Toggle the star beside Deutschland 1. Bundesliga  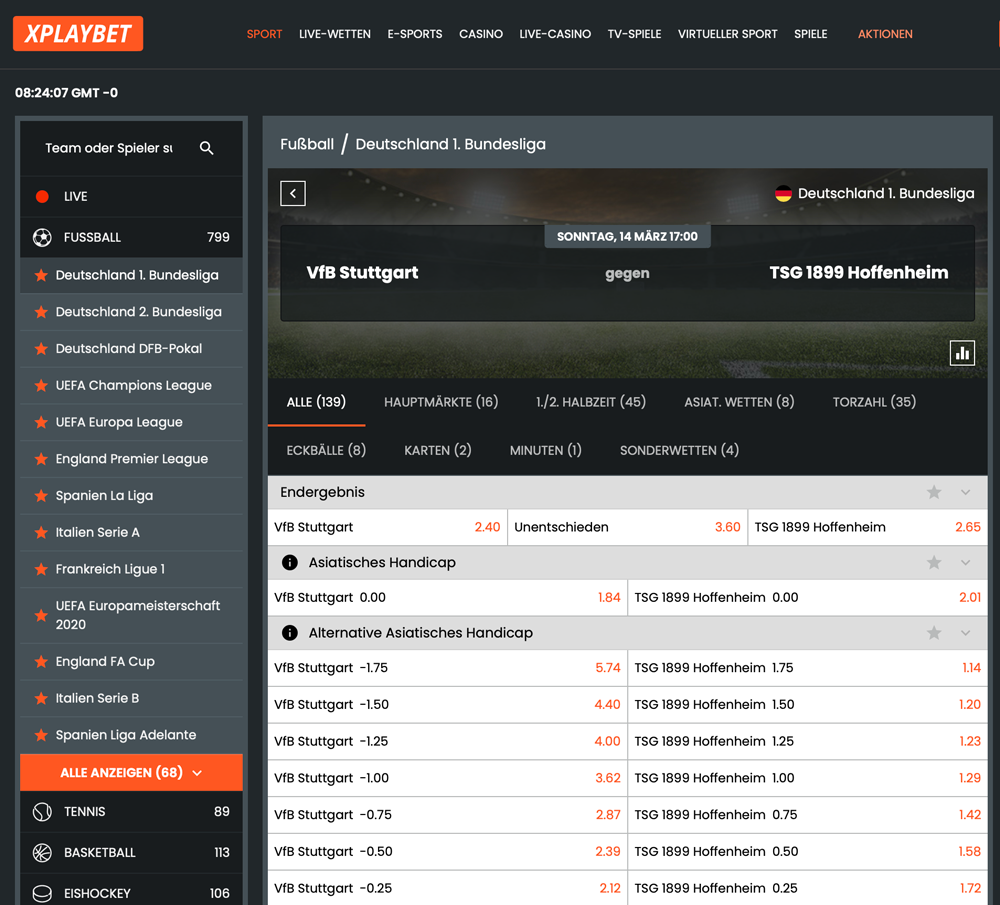tap(41, 276)
